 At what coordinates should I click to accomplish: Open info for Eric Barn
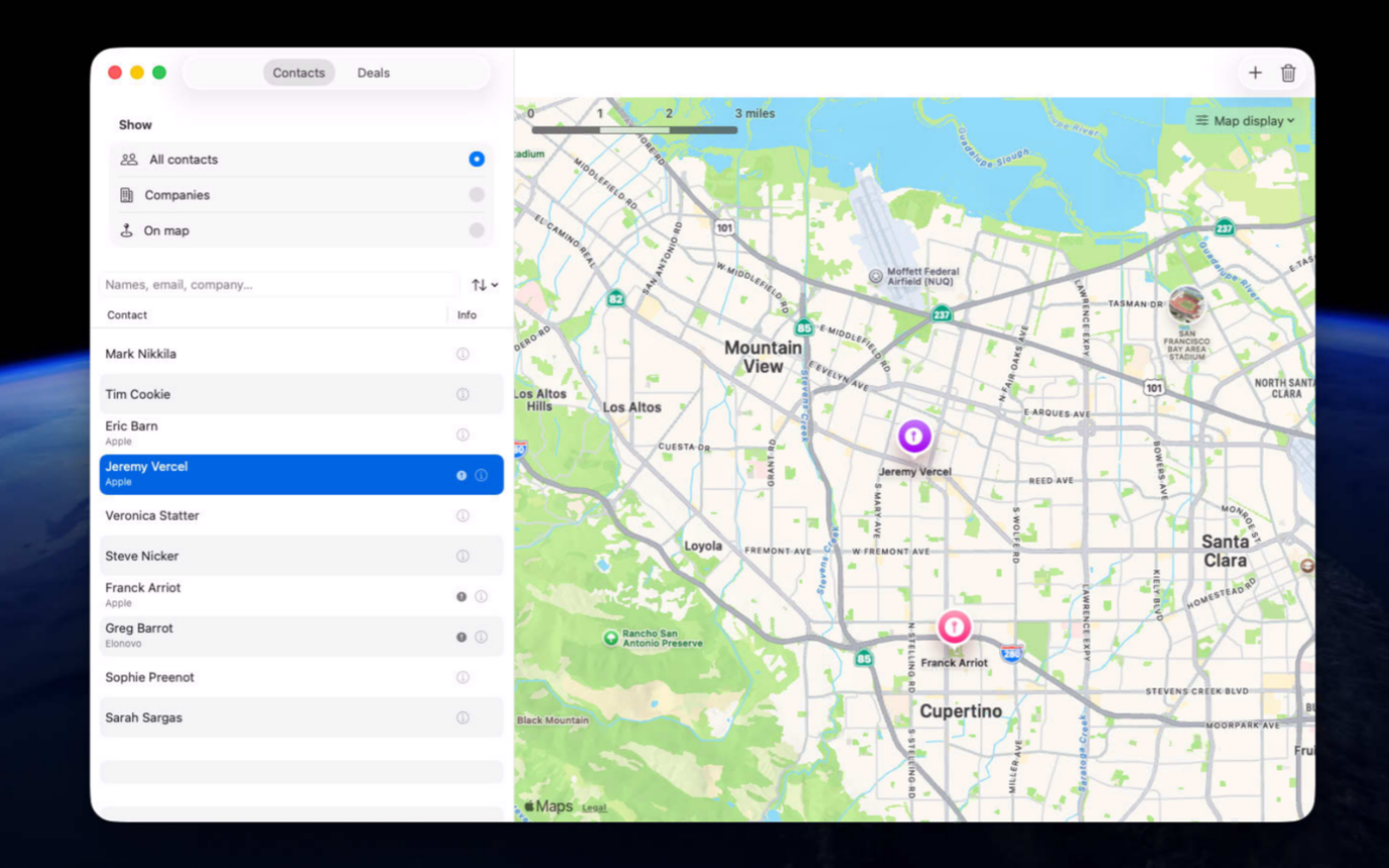[x=462, y=434]
